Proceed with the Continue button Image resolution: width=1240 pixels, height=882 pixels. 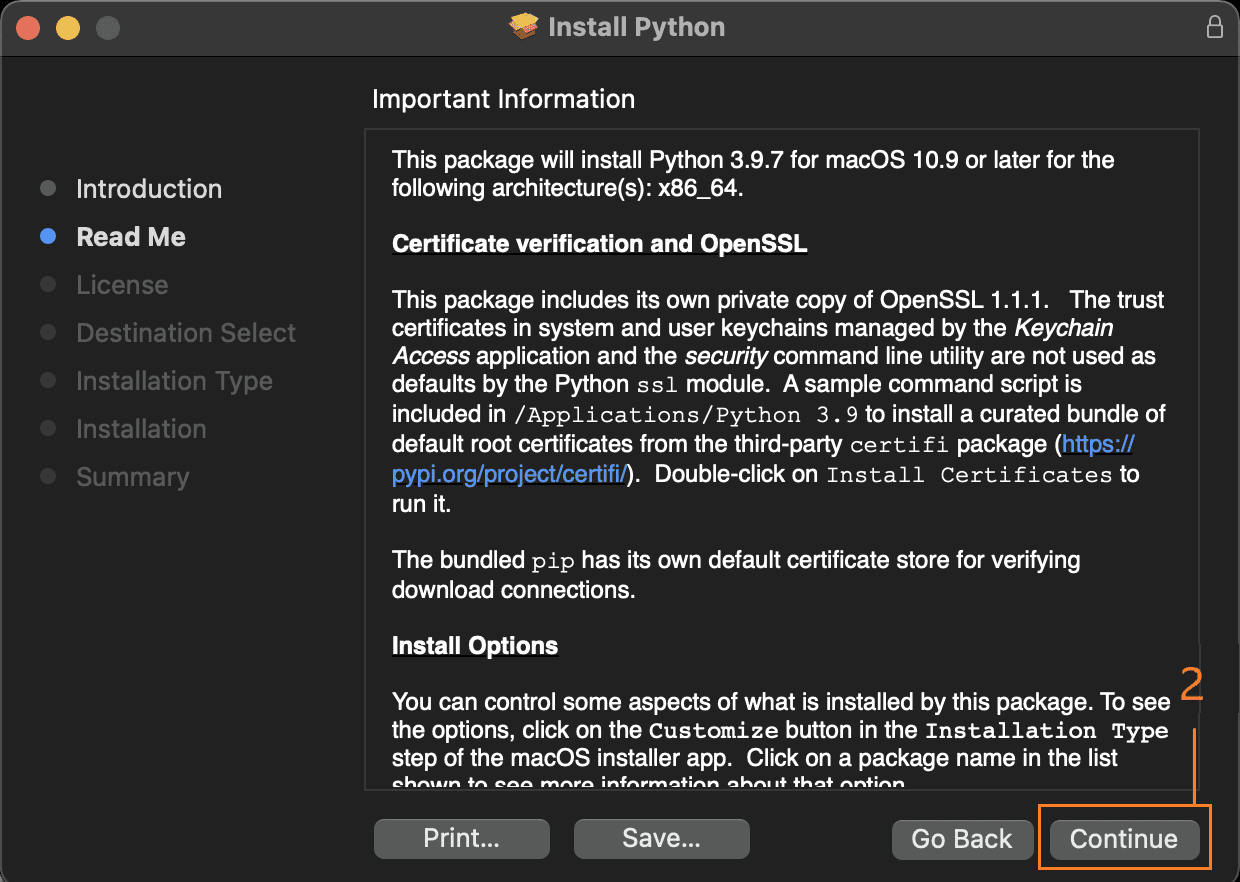point(1123,839)
